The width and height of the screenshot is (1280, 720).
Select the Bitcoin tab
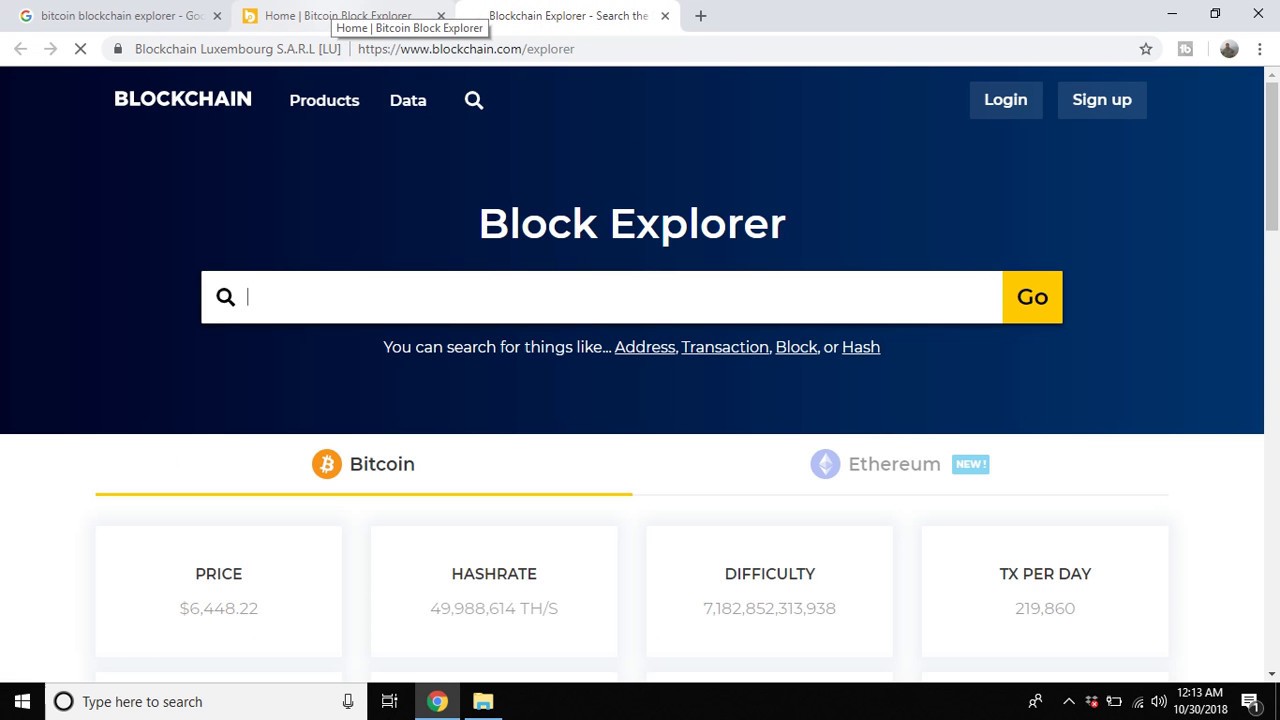coord(363,464)
